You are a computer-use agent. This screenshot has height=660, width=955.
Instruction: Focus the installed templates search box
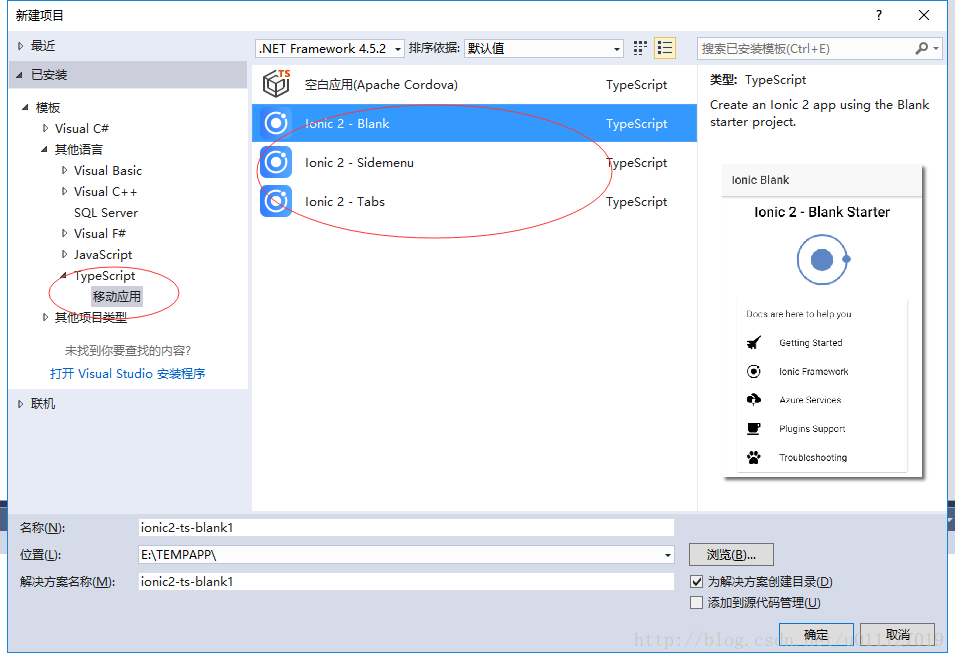(x=804, y=49)
